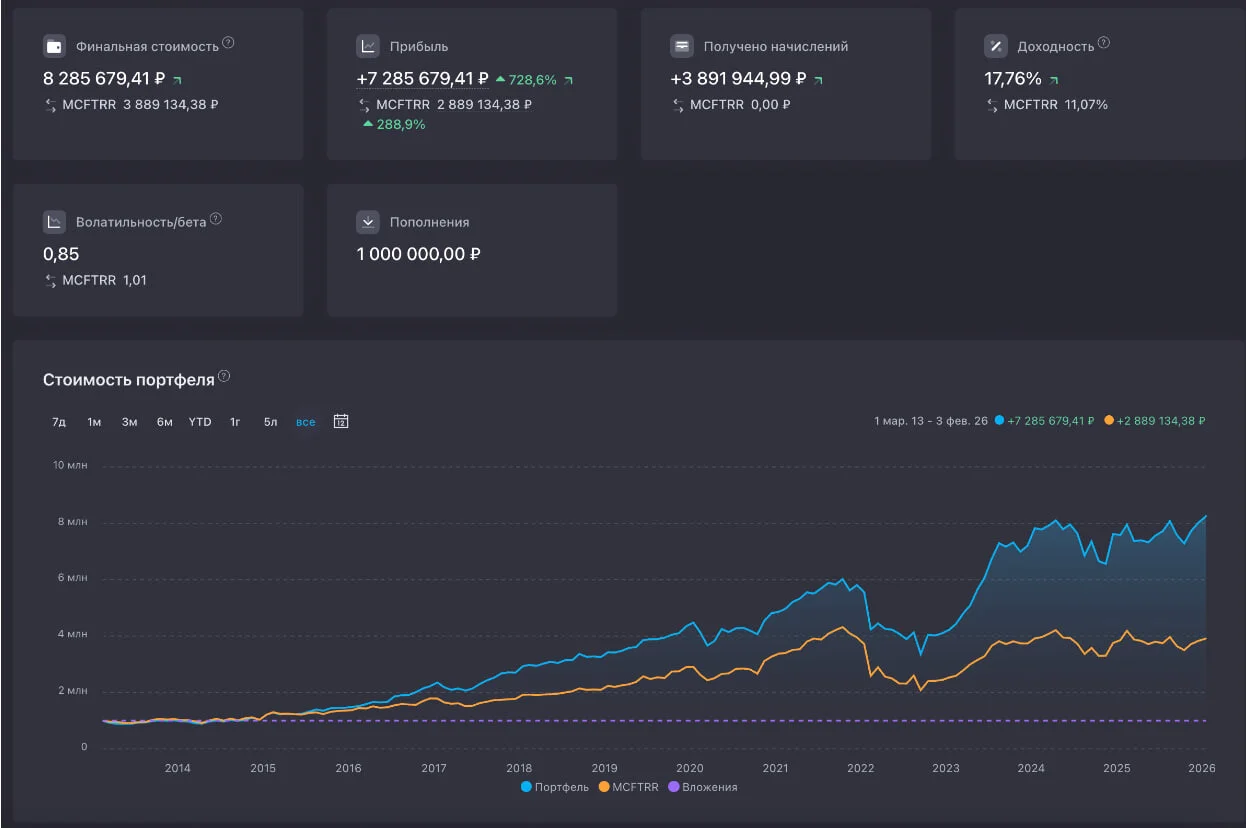Image resolution: width=1246 pixels, height=828 pixels.
Task: Click compare arrows icon beside MCFTRR 0,00 ₽
Action: 679,105
